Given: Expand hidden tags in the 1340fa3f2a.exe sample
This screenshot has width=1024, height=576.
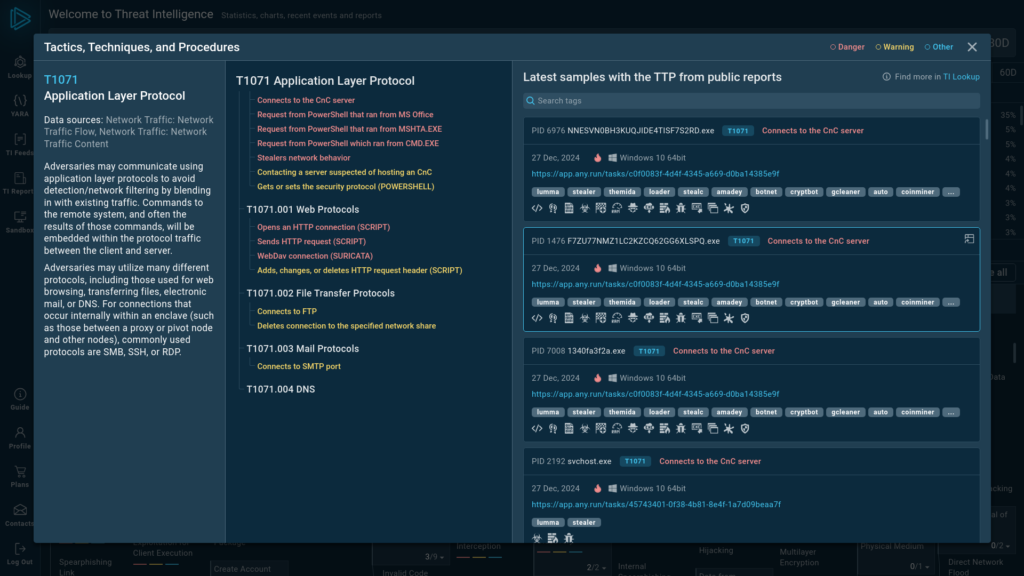Looking at the screenshot, I should pyautogui.click(x=950, y=411).
